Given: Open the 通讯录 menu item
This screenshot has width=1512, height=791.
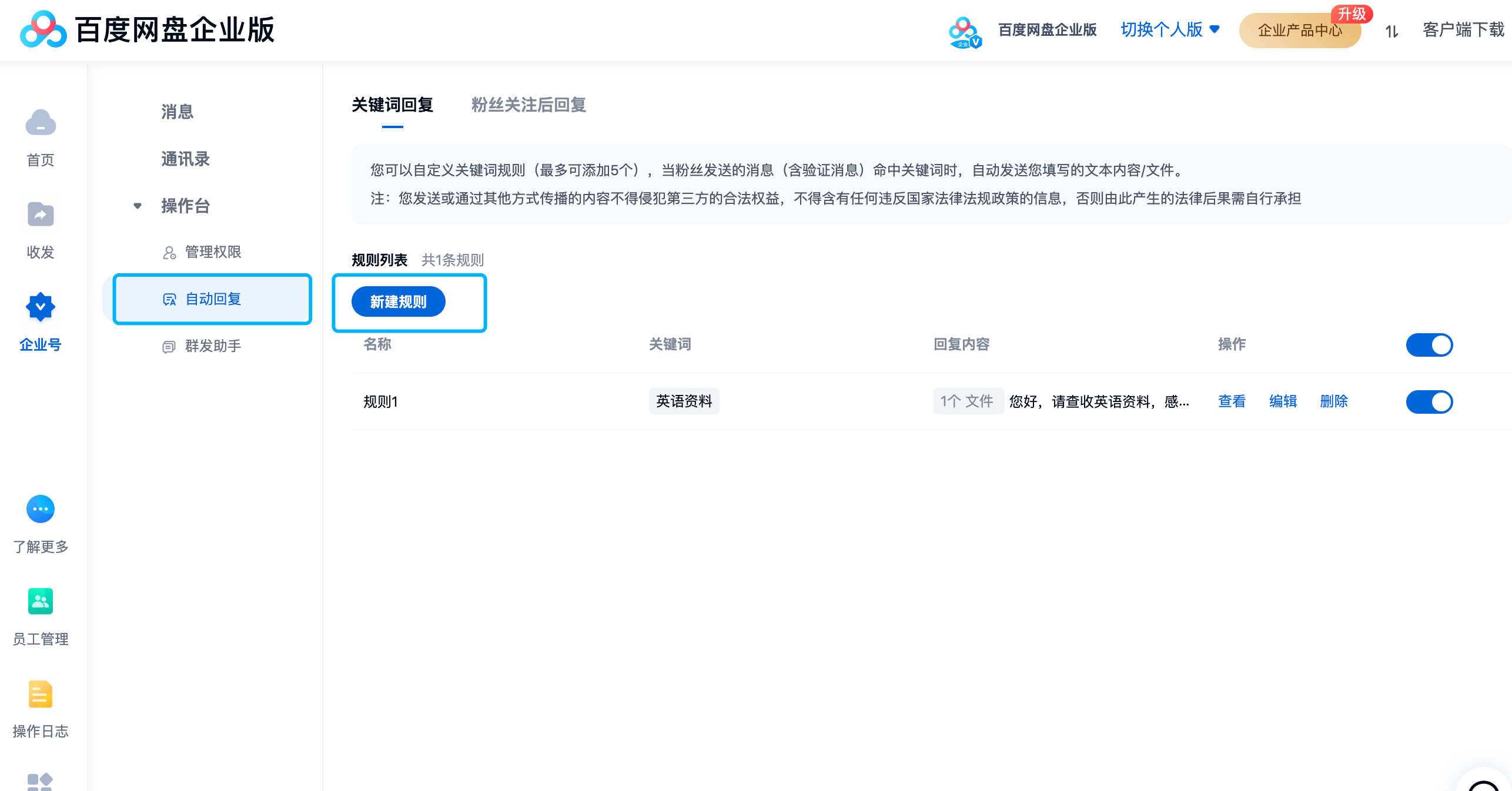Looking at the screenshot, I should coord(185,159).
